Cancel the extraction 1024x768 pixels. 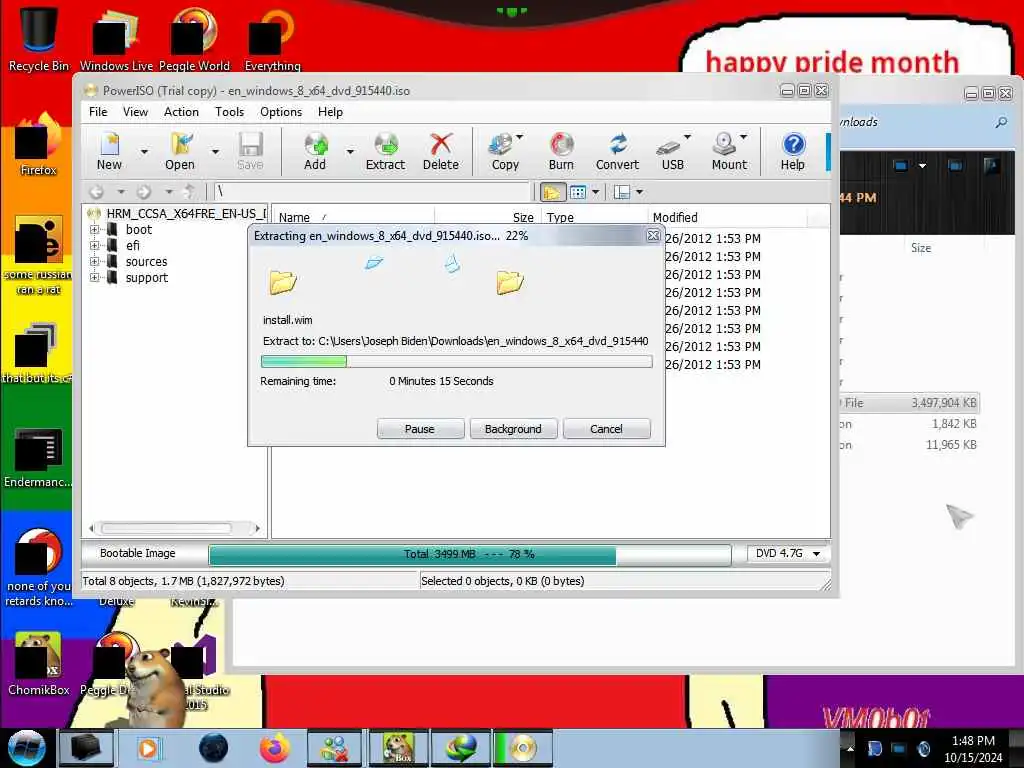(606, 429)
